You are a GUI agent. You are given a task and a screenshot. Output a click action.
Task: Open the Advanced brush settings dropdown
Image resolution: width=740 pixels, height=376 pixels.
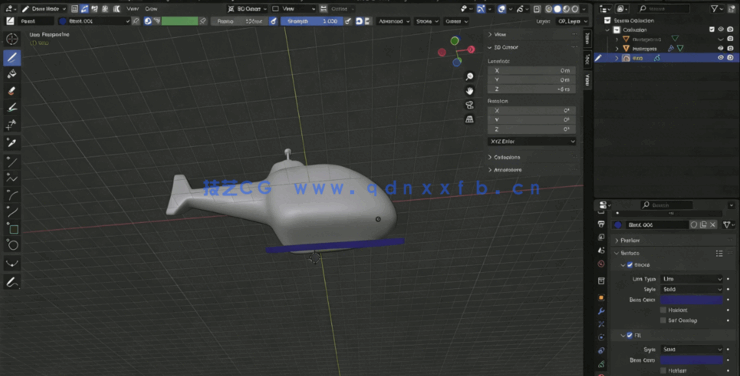394,21
